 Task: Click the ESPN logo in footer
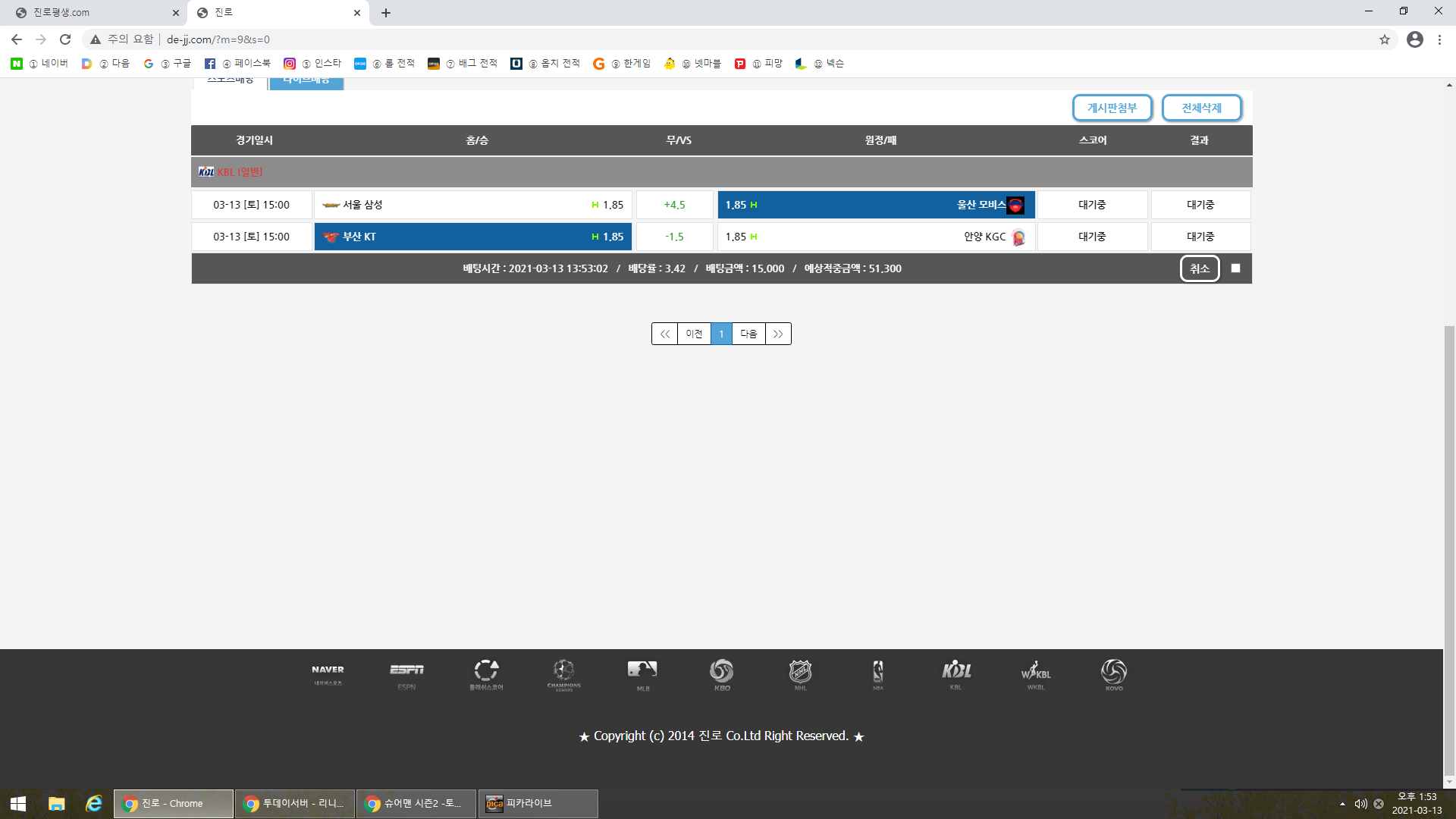pyautogui.click(x=406, y=673)
